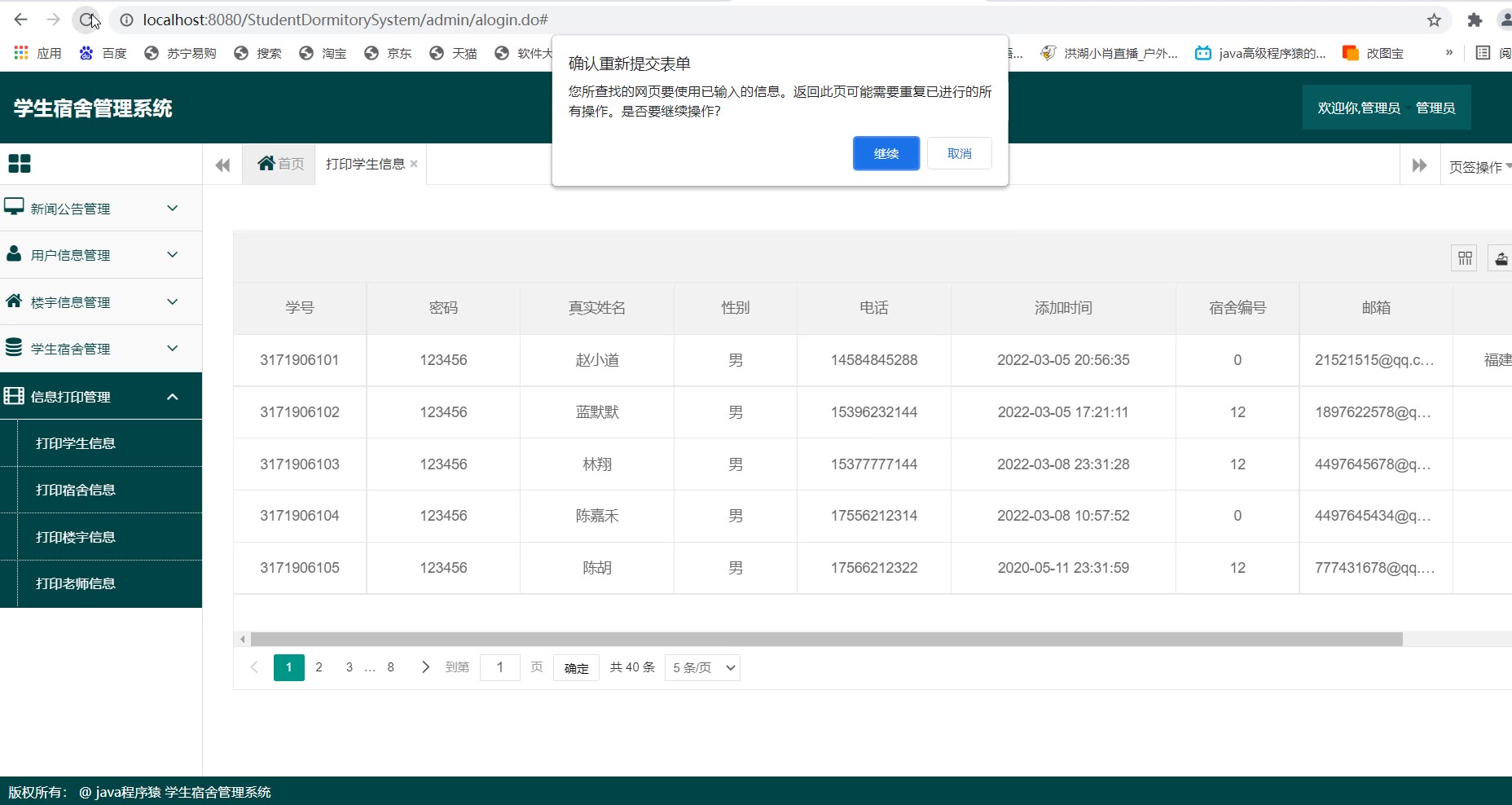Open browser extensions puzzle icon
This screenshot has height=805, width=1512.
[1475, 20]
